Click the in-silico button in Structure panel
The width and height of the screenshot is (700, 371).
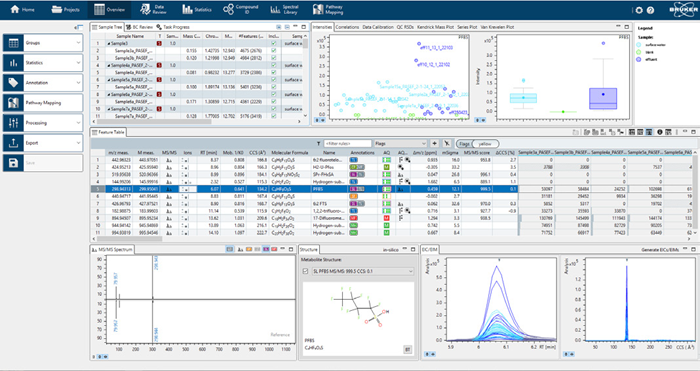391,250
